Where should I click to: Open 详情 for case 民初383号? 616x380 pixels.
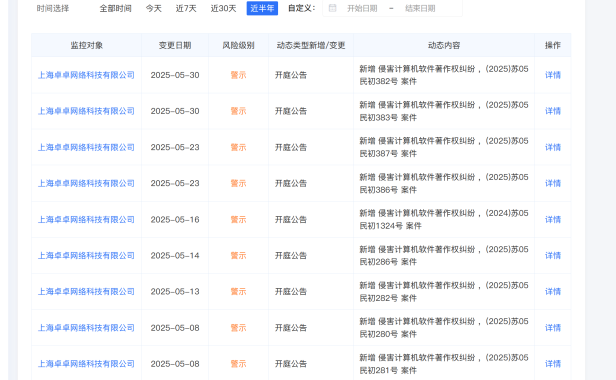click(553, 111)
